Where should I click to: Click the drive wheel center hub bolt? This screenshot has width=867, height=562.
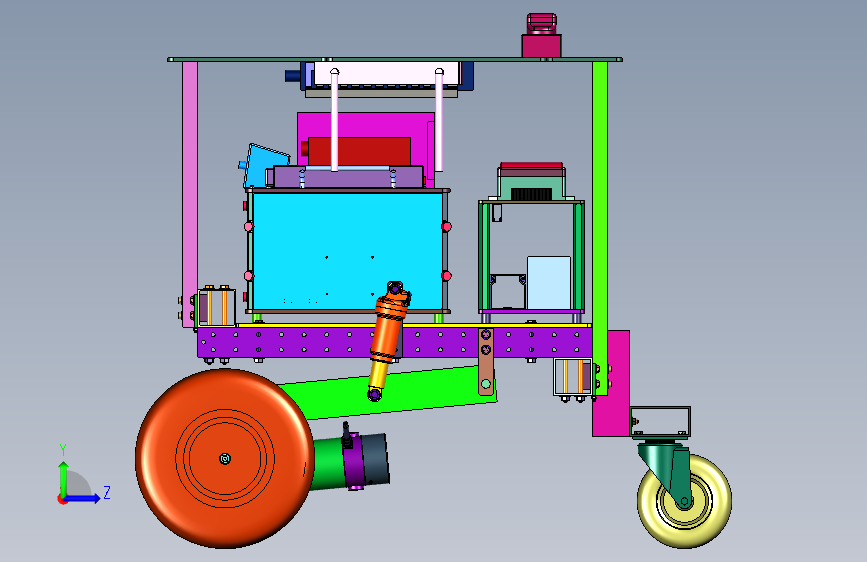pos(224,459)
